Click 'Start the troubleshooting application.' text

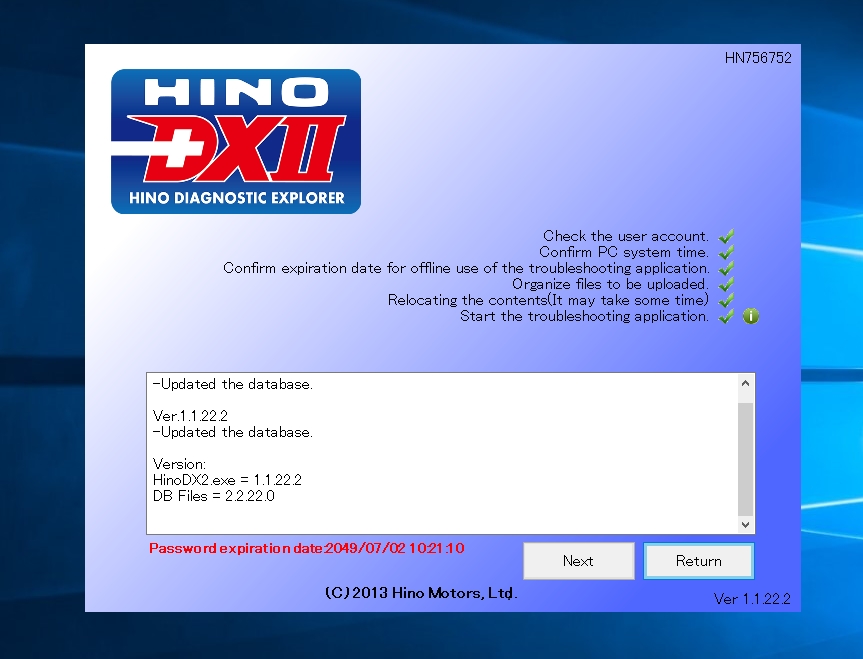(585, 316)
